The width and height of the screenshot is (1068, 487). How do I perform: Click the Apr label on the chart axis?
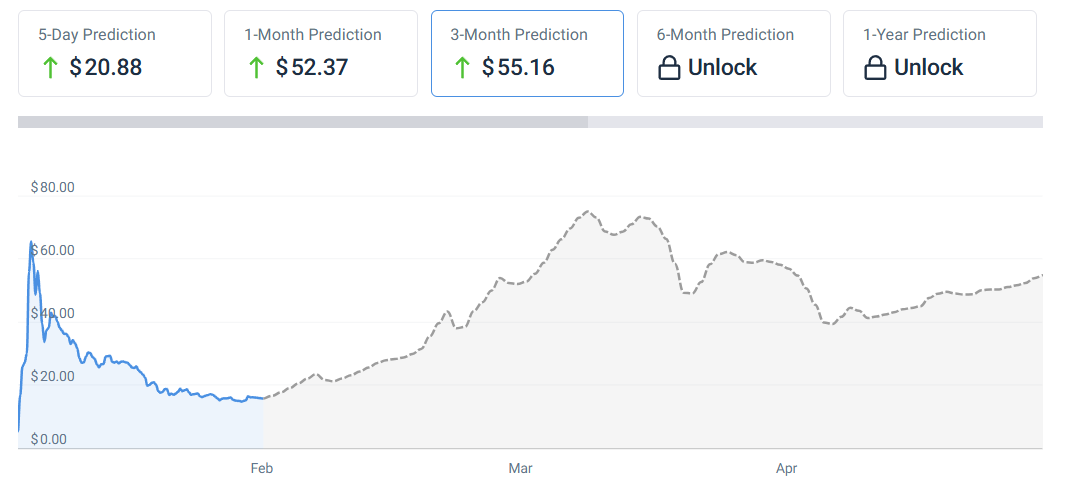coord(787,468)
